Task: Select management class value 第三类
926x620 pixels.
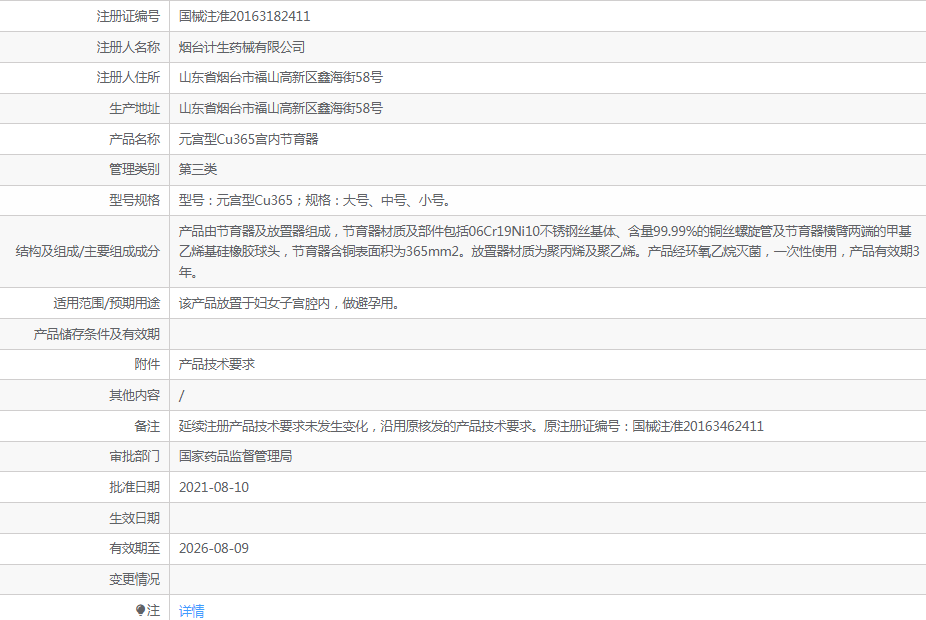Action: (198, 169)
